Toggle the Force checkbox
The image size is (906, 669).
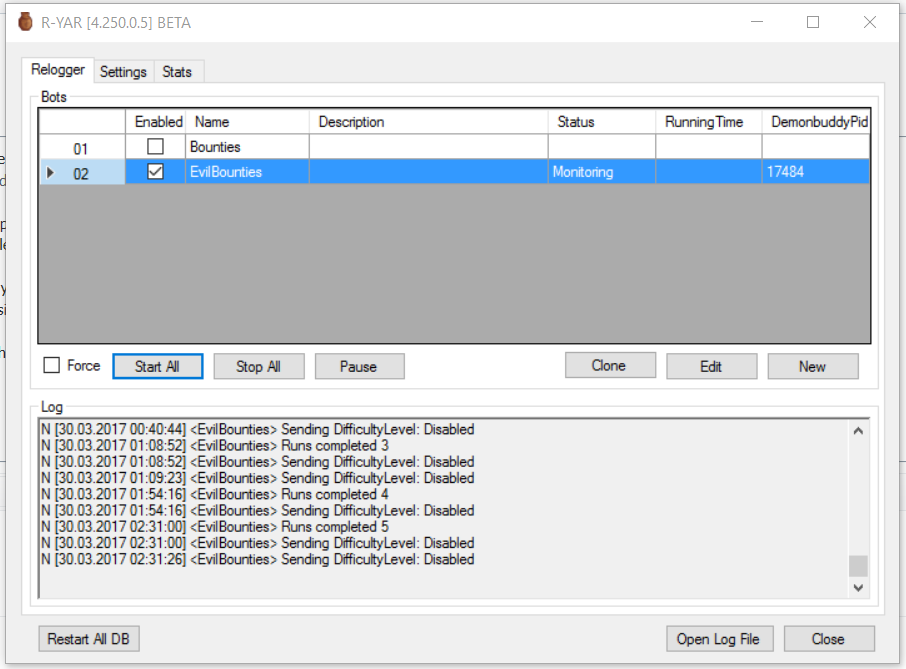coord(51,365)
